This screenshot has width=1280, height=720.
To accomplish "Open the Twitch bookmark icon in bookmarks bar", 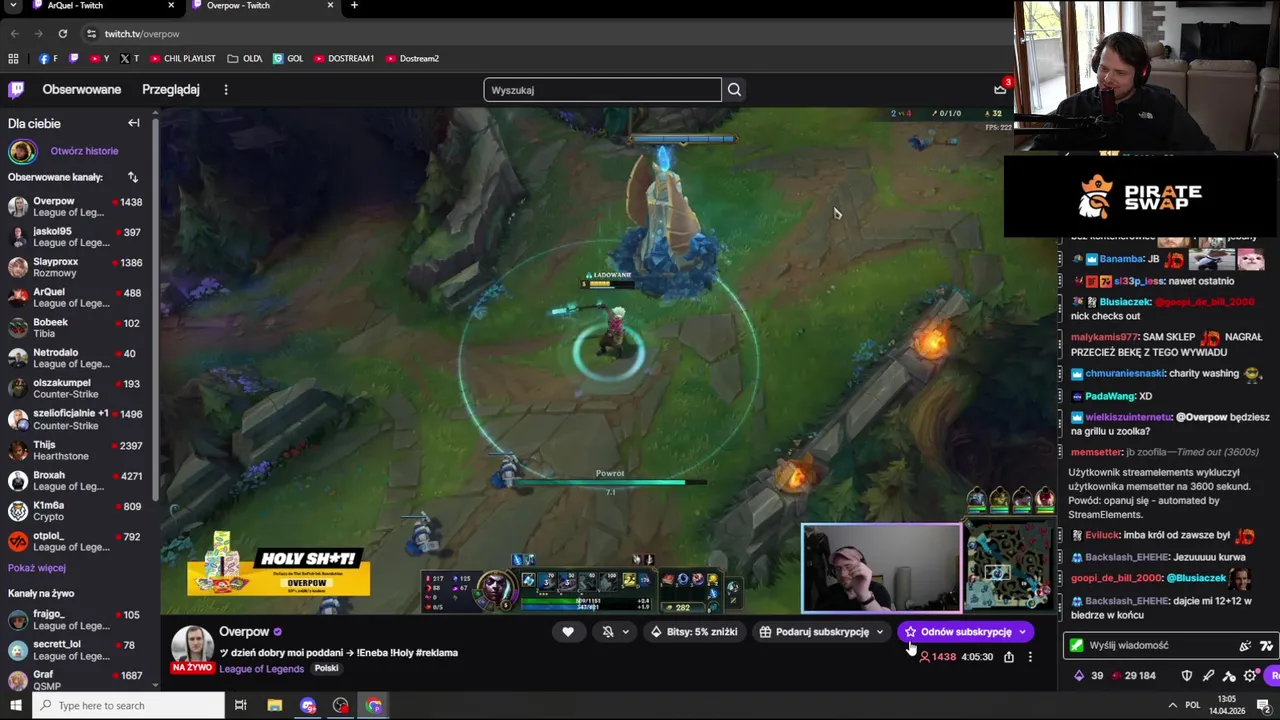I will point(73,59).
